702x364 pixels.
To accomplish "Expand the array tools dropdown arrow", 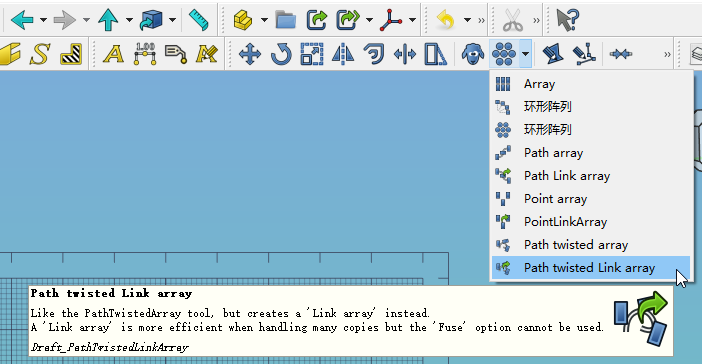I will 526,54.
